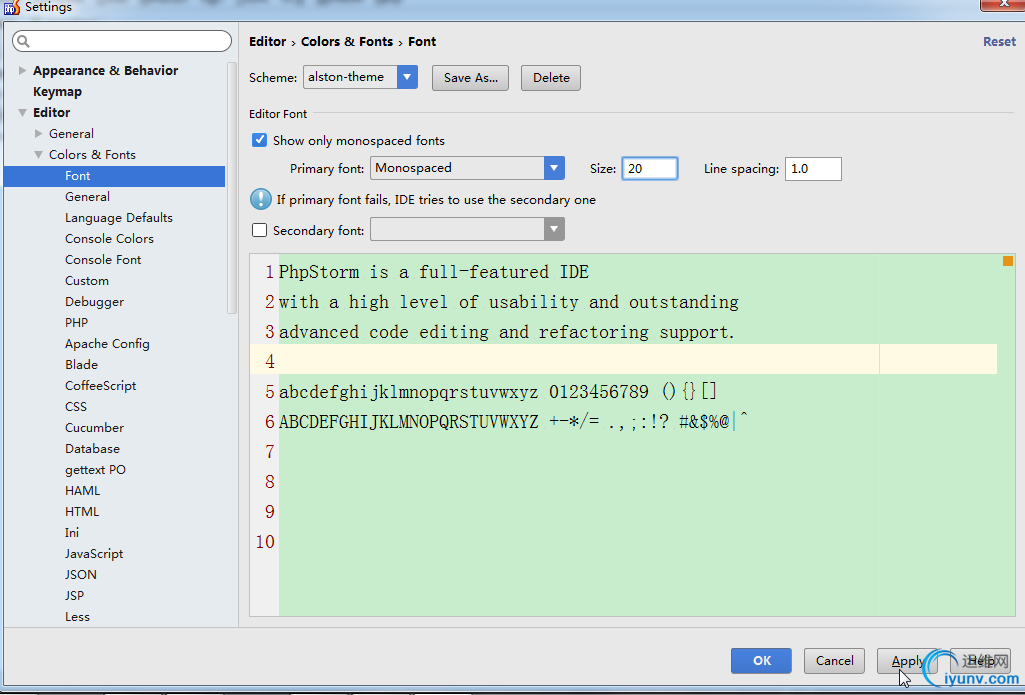Image resolution: width=1025 pixels, height=695 pixels.
Task: Click the font Size field
Action: (650, 169)
